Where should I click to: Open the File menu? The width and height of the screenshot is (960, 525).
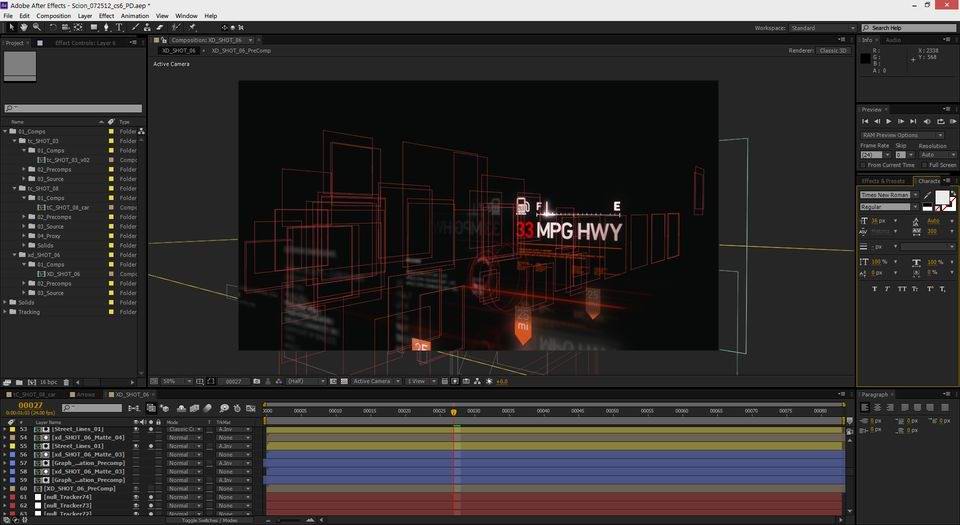(8, 16)
